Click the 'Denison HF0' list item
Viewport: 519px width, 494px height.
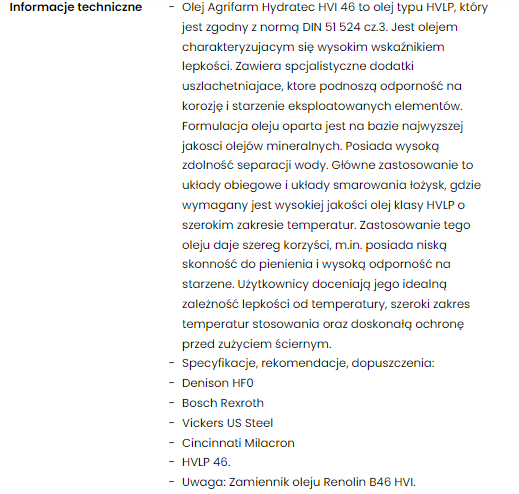point(218,383)
